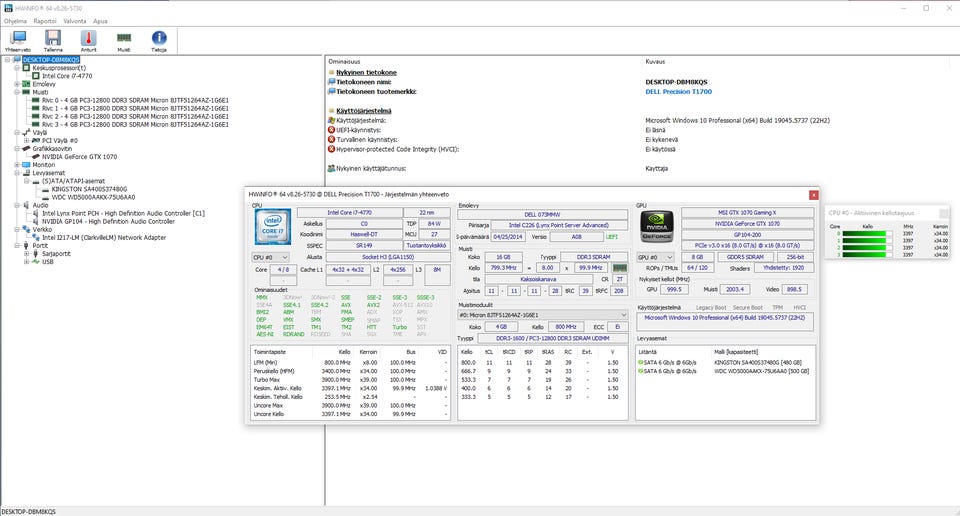Click the Tallenna floppy disk icon
The height and width of the screenshot is (516, 960).
tap(53, 40)
